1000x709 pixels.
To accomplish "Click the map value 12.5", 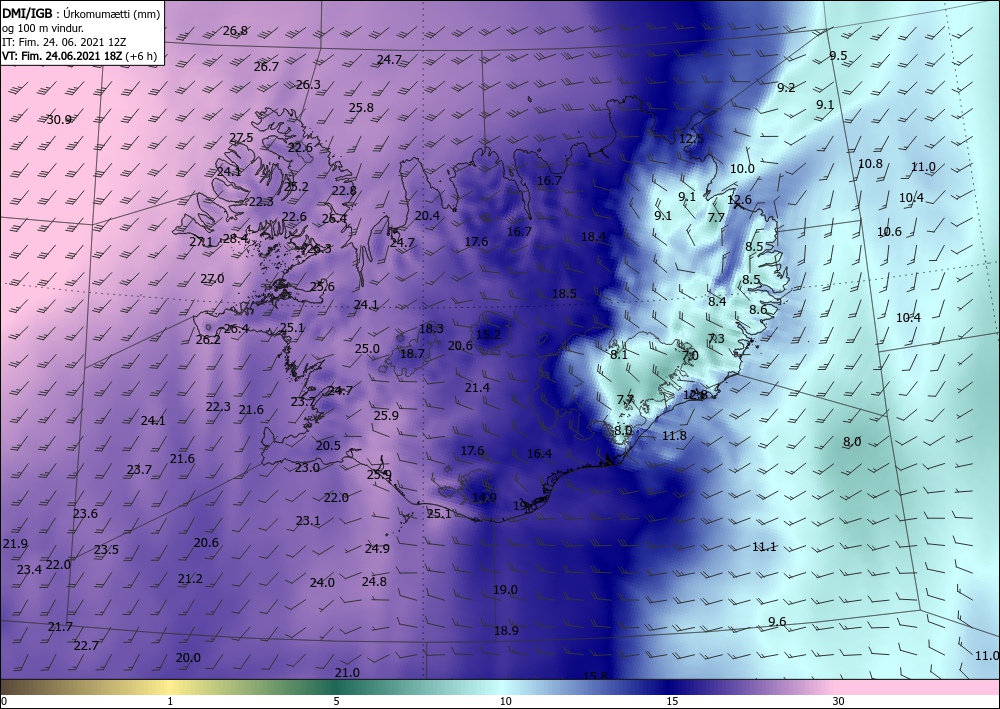I will 691,138.
